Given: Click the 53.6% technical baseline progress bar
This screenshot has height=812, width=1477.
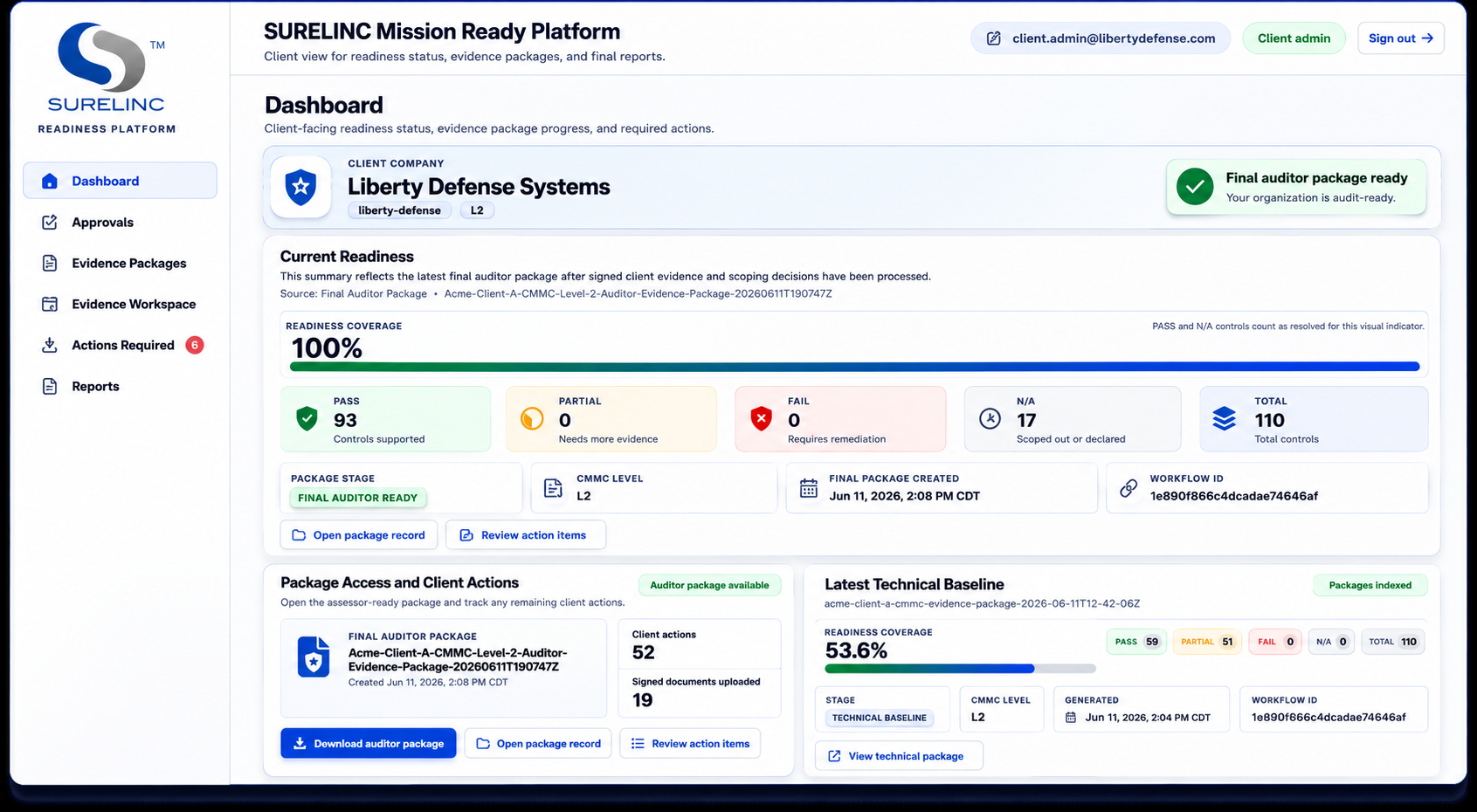Looking at the screenshot, I should point(960,669).
